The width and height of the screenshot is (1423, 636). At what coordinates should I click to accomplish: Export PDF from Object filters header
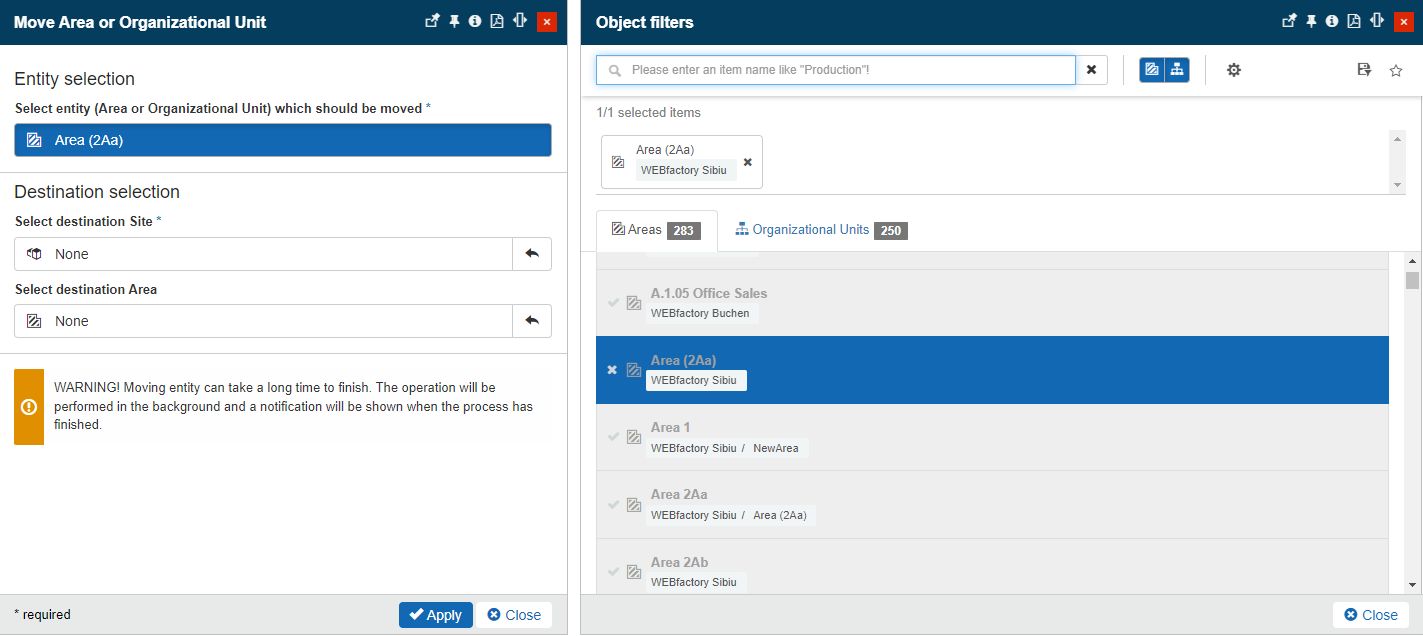(x=1354, y=21)
